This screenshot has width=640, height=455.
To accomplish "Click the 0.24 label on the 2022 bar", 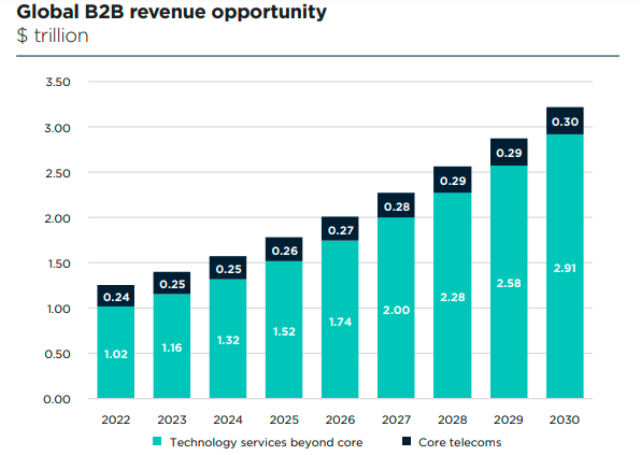I will pos(116,297).
